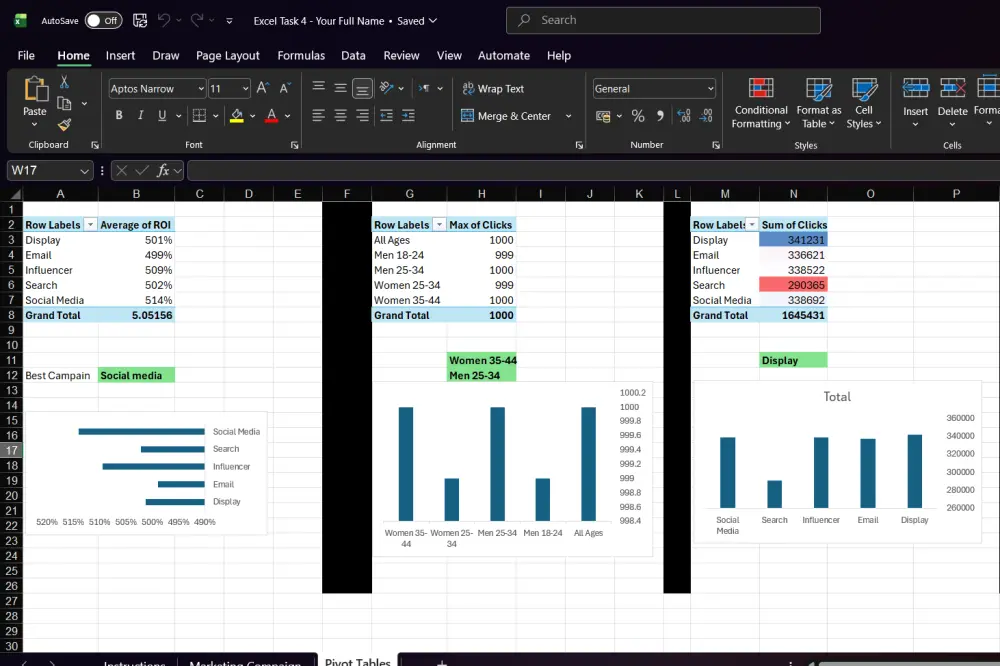Switch to the Formulas tab
1000x666 pixels.
click(301, 56)
